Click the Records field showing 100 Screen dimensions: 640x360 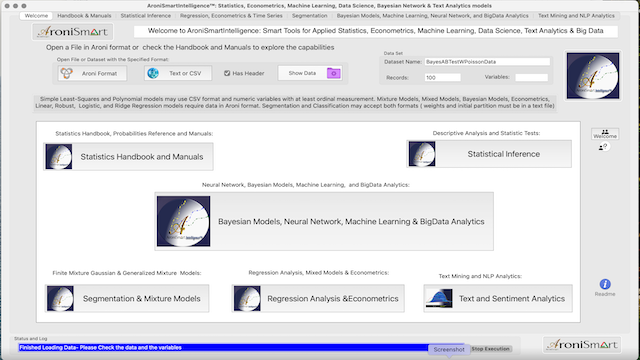[442, 77]
